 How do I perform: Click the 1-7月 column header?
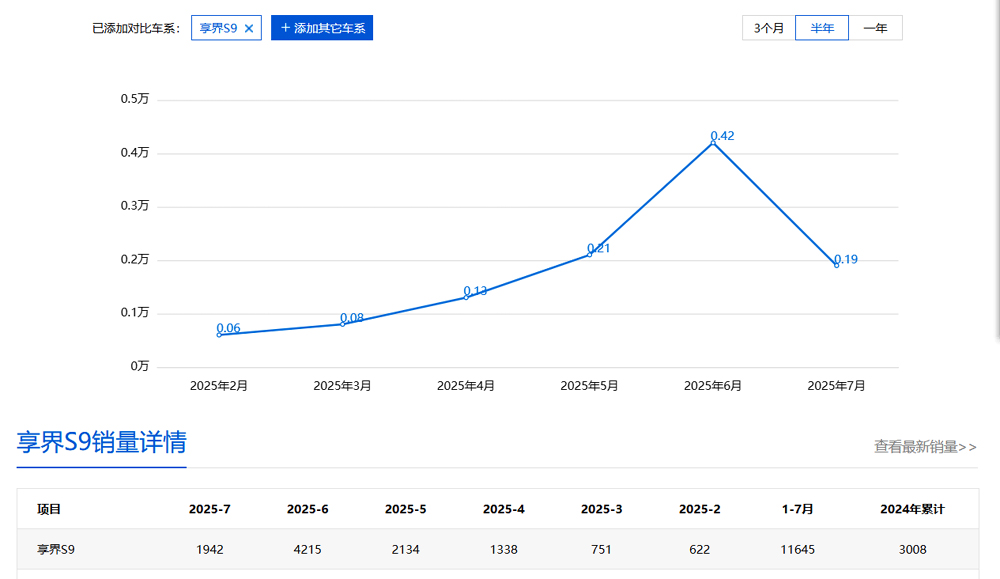click(x=798, y=509)
